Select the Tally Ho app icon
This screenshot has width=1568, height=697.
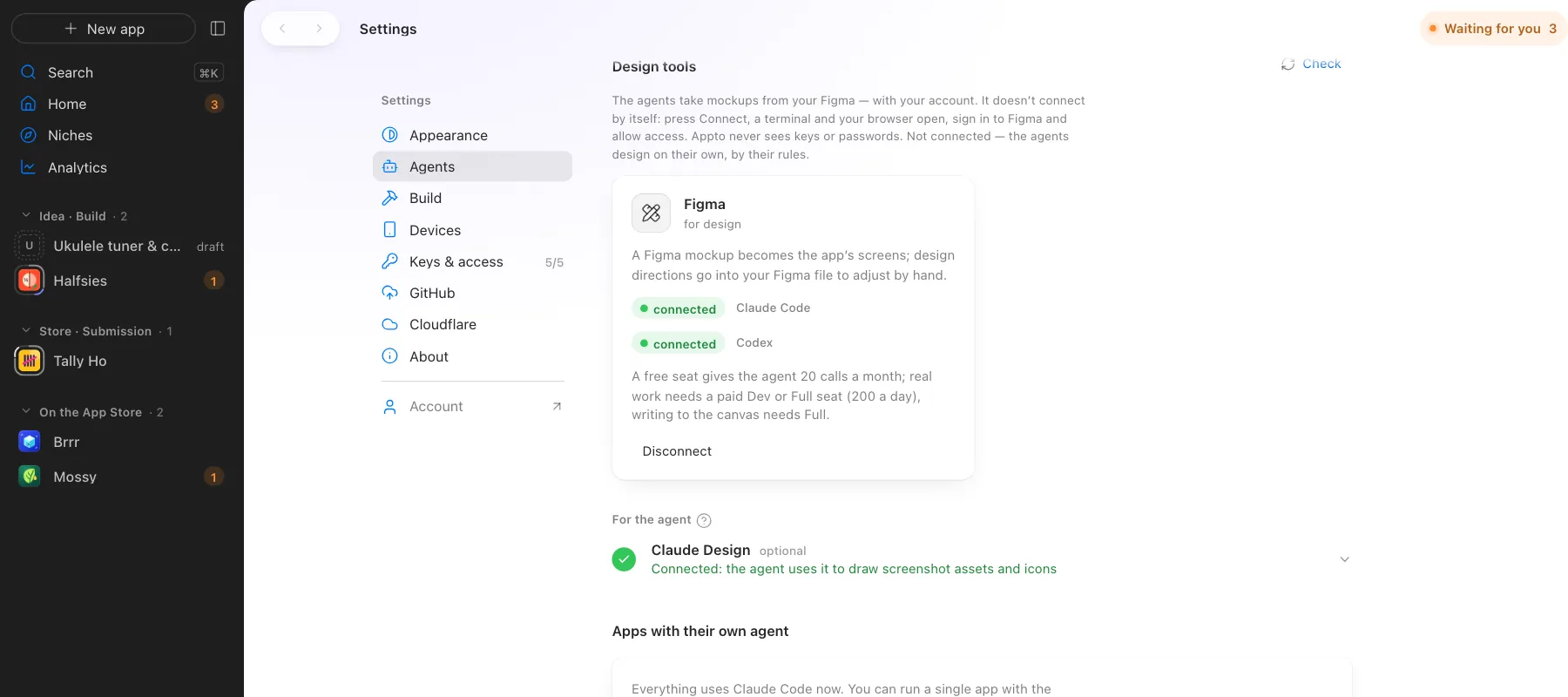pos(30,361)
